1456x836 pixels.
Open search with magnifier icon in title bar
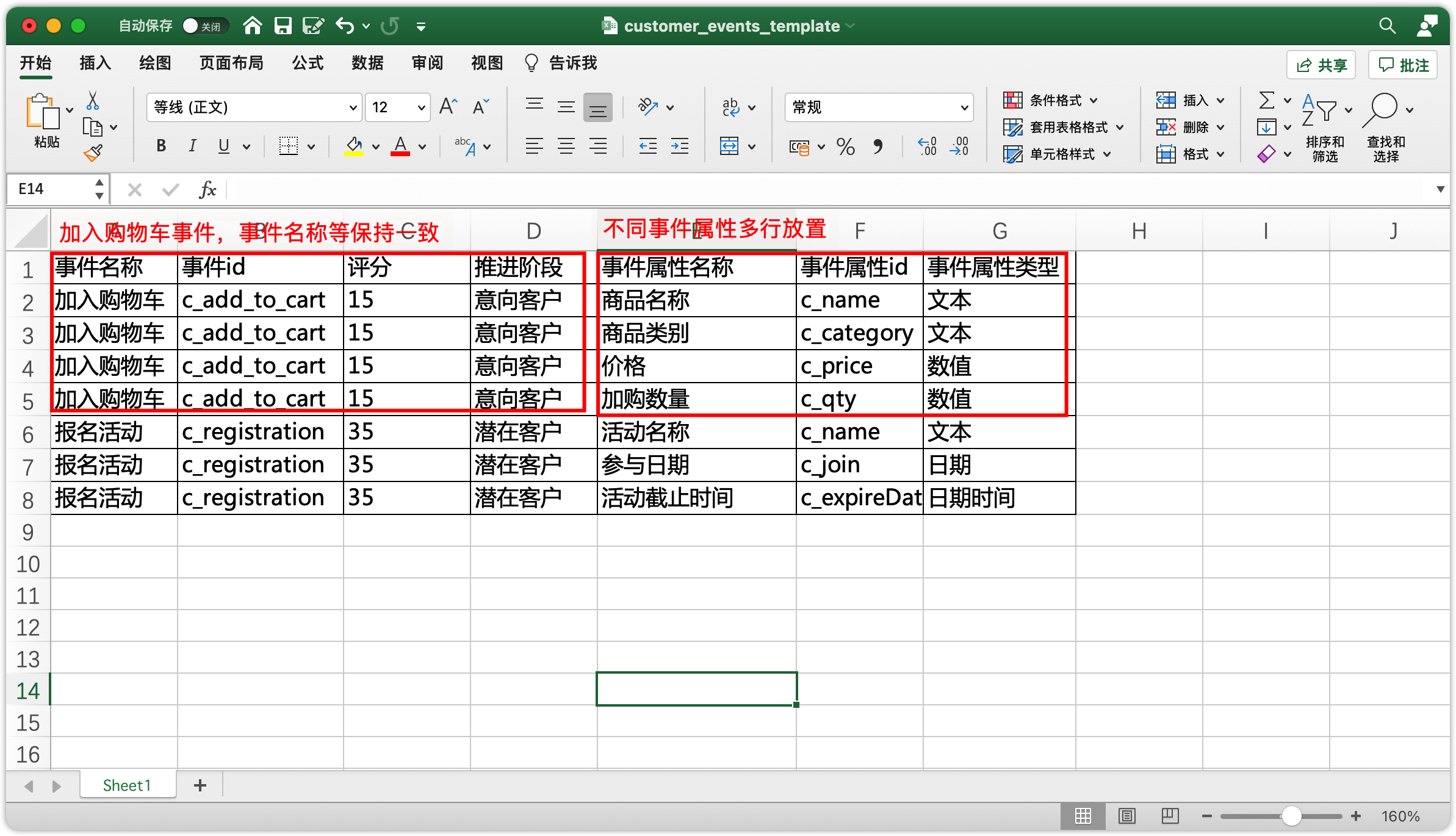(1387, 26)
